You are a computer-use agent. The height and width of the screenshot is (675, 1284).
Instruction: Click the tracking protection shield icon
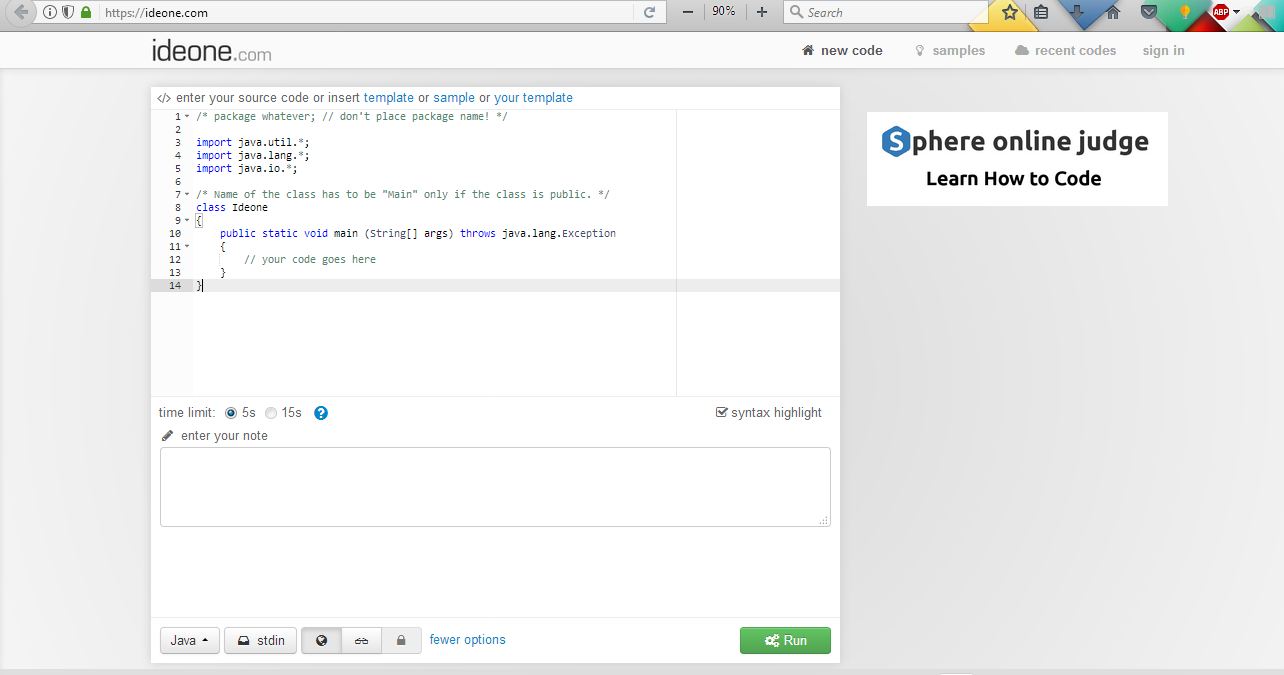(68, 13)
